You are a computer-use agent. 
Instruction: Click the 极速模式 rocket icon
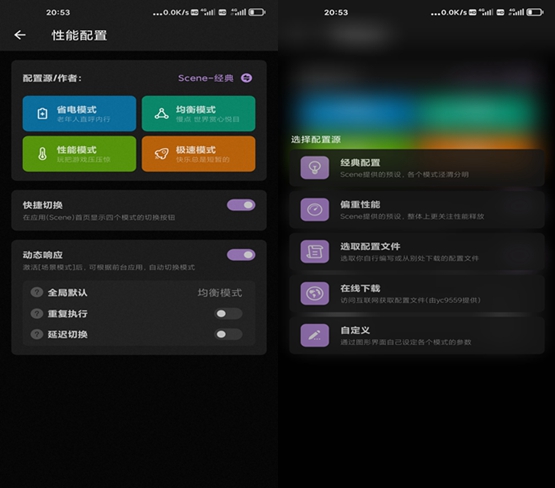(x=162, y=154)
